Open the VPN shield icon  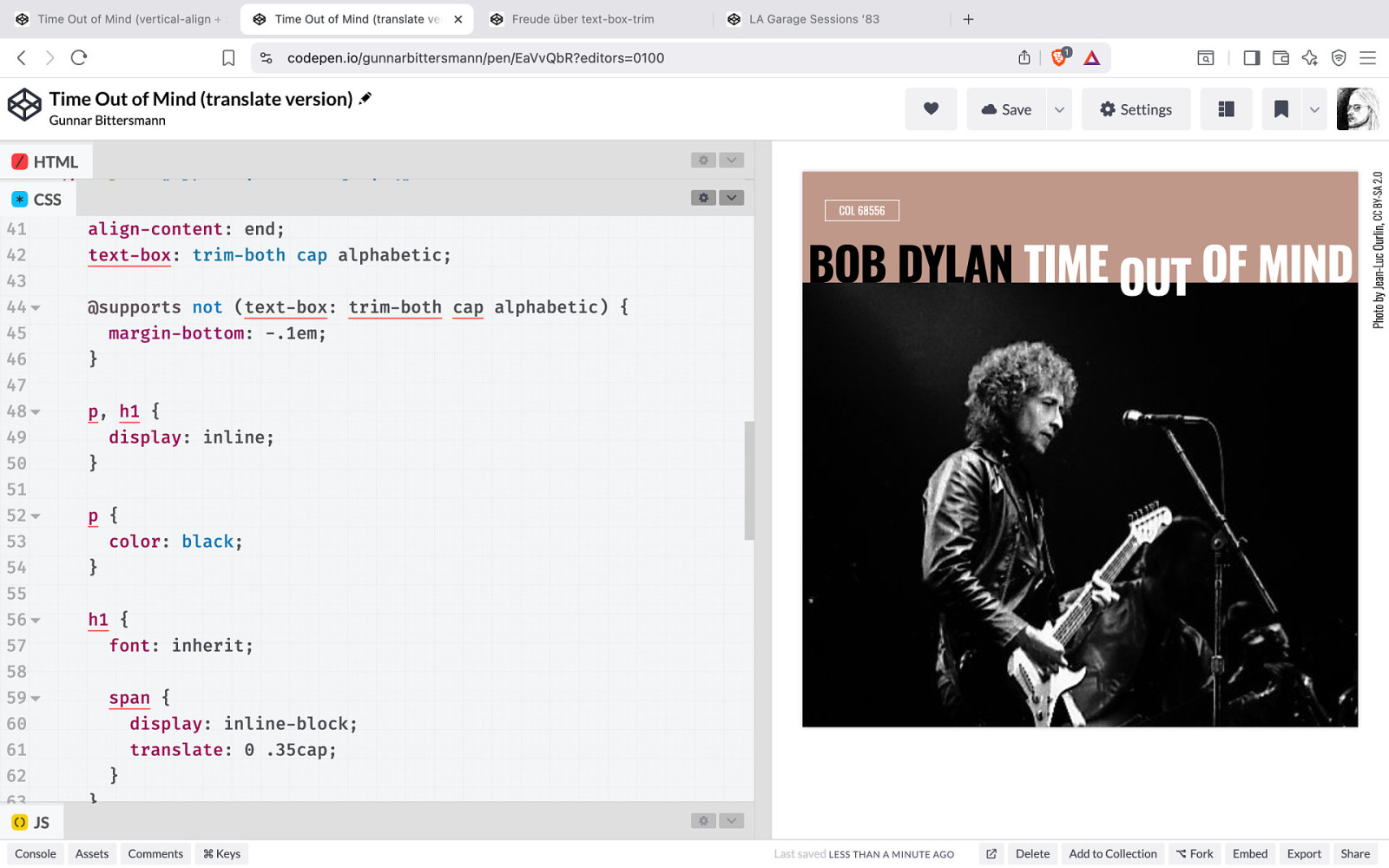1339,58
